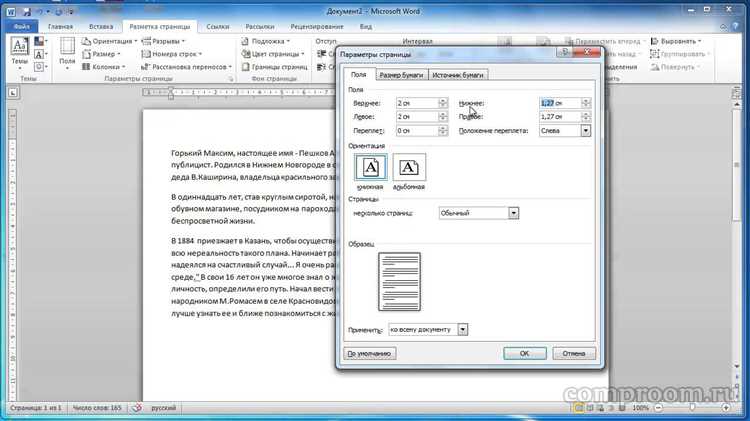Click the Верхнее margin field
This screenshot has height=421, width=750.
click(417, 103)
